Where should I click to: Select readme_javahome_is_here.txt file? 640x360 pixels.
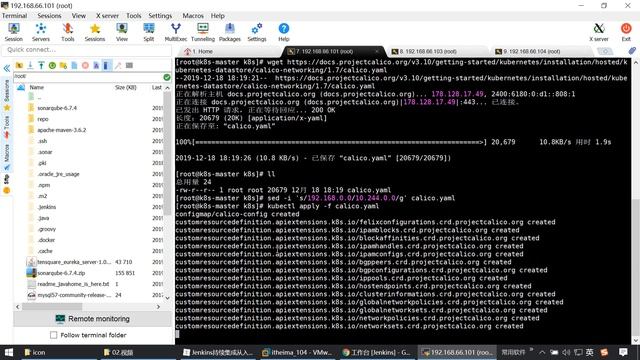pyautogui.click(x=73, y=284)
